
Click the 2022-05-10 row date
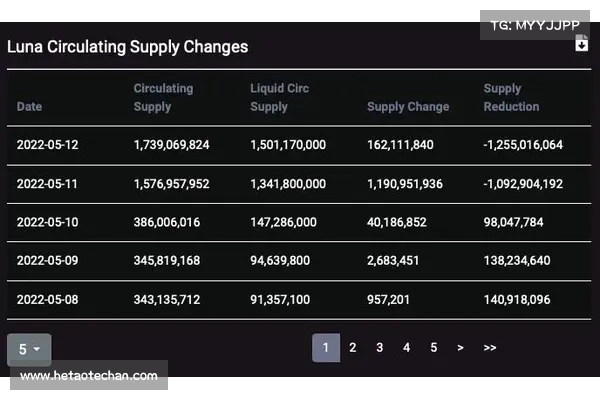[47, 223]
